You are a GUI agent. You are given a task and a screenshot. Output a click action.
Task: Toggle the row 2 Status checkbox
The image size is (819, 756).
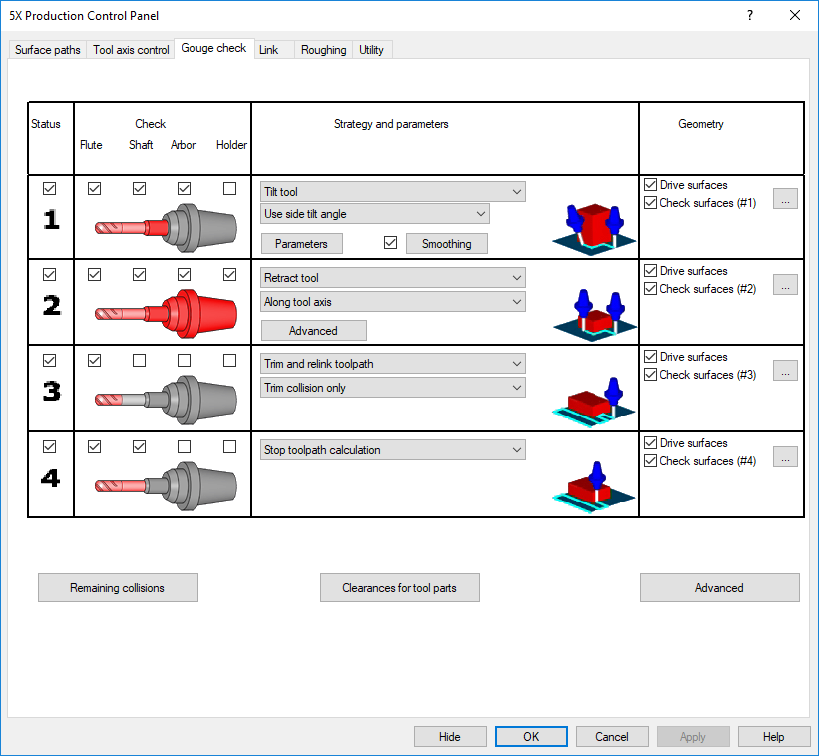click(50, 275)
